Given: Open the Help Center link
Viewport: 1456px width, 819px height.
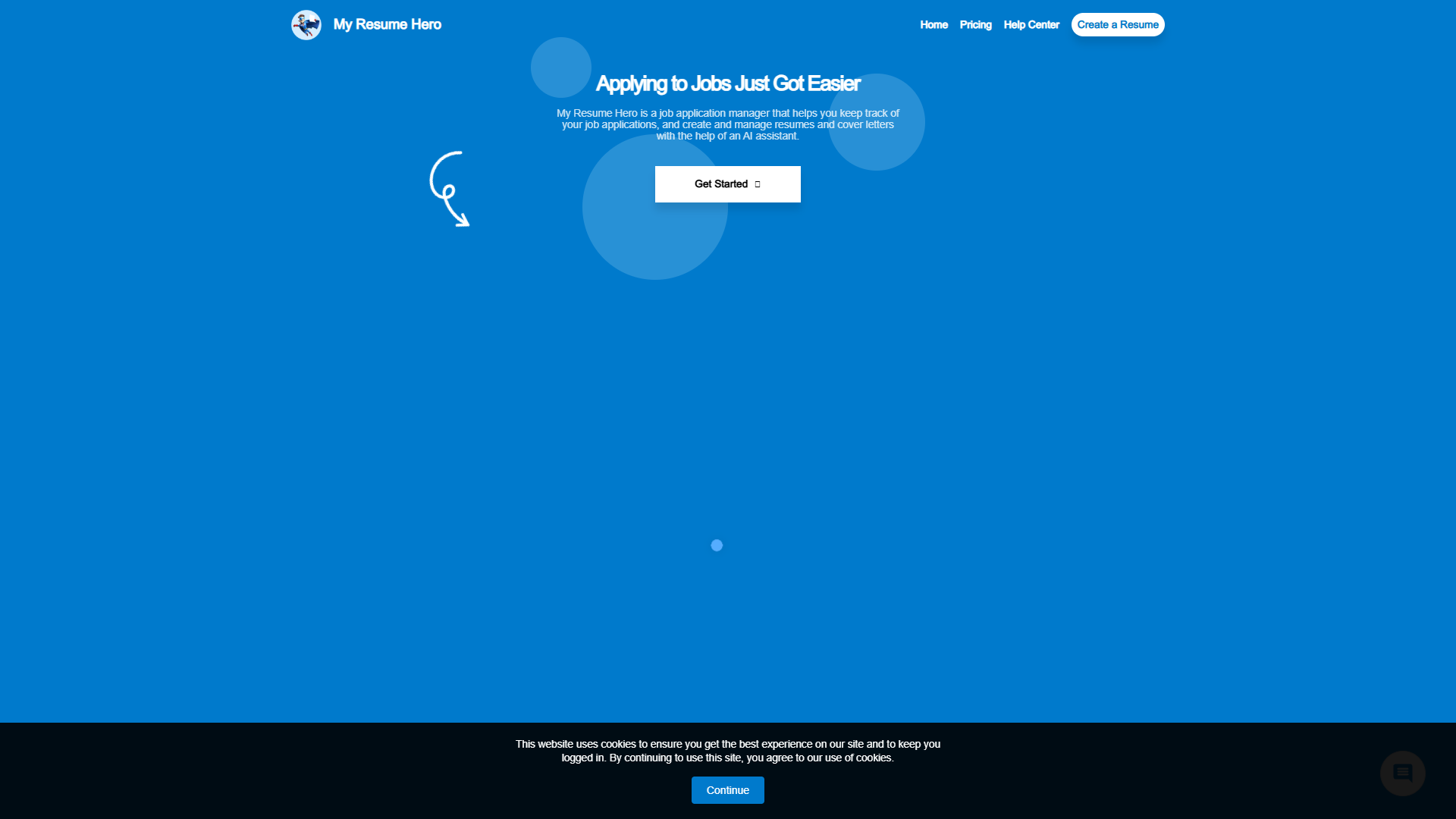Looking at the screenshot, I should click(x=1031, y=25).
